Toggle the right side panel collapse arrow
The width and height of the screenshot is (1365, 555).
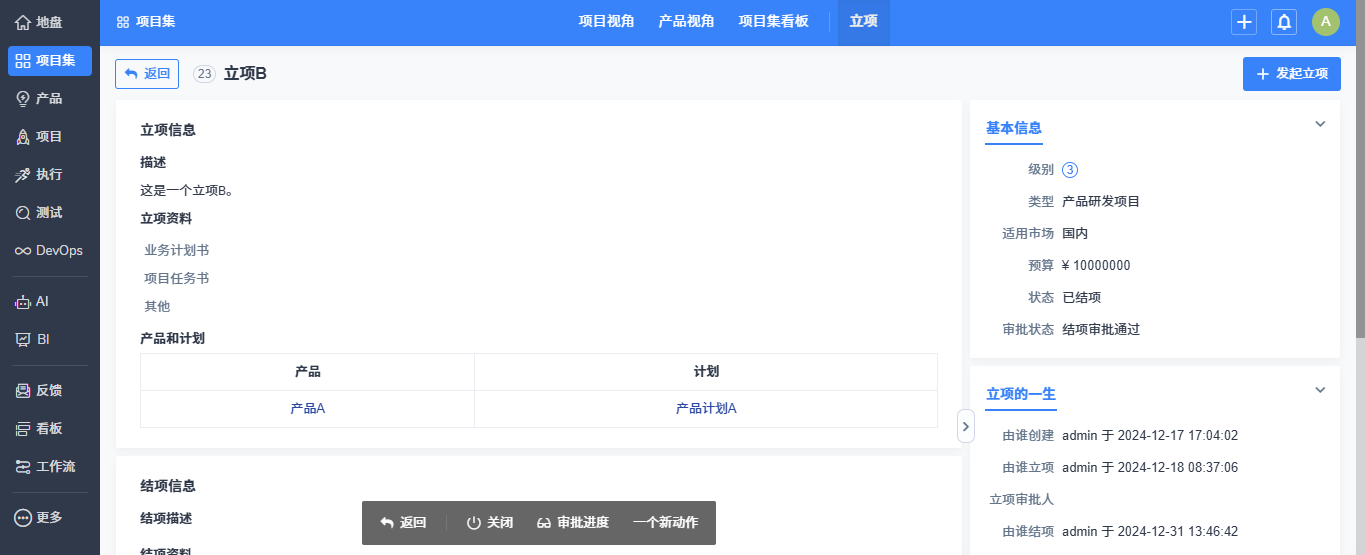pos(966,426)
